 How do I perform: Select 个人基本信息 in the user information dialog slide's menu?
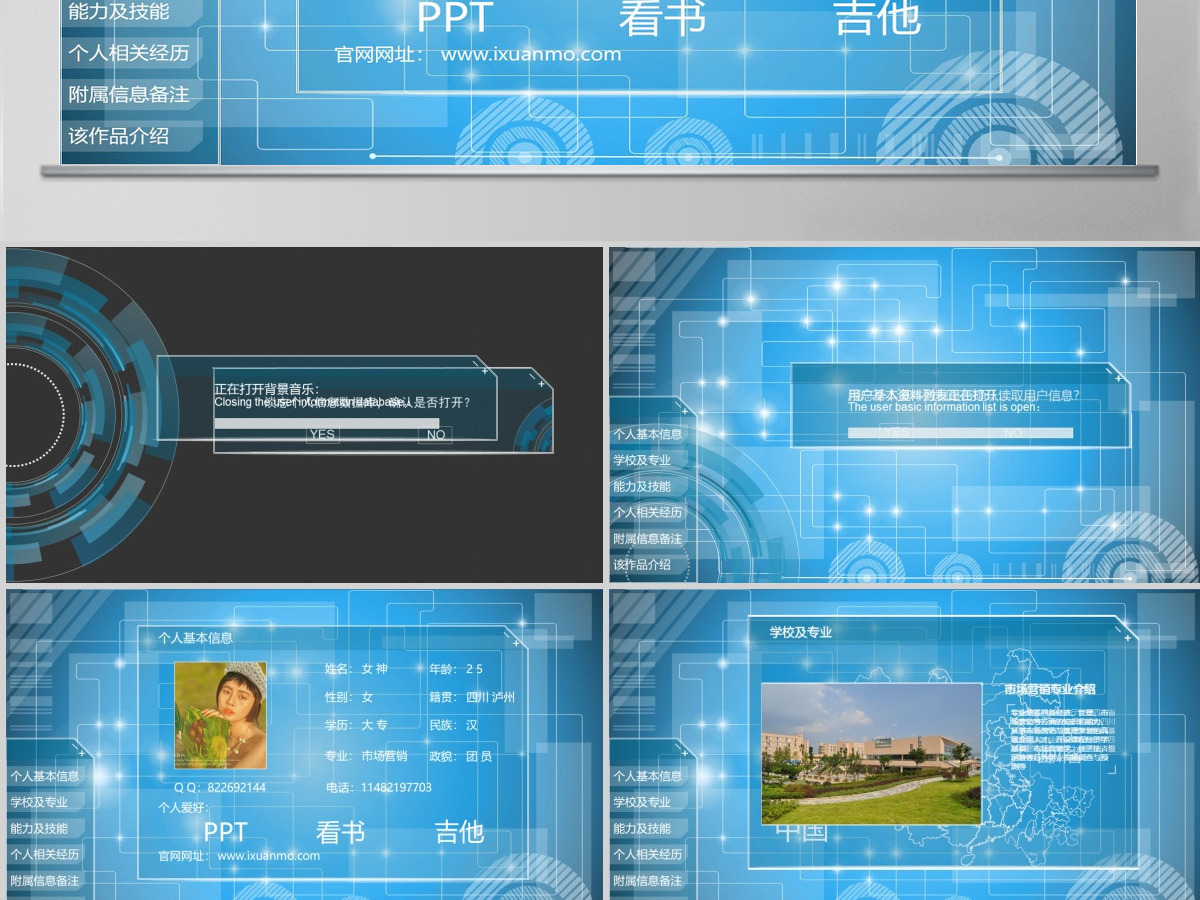[648, 434]
